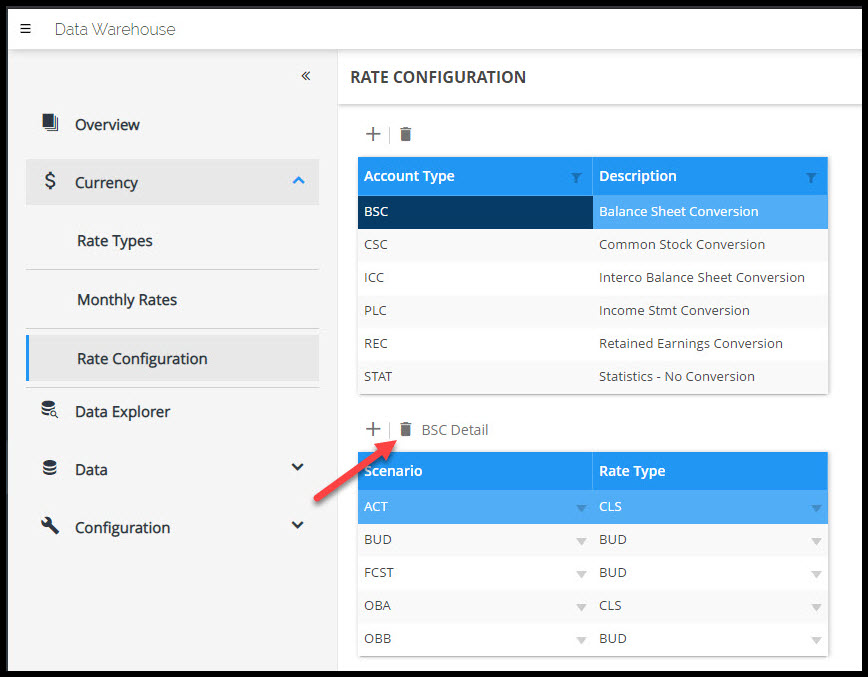Open the CLS rate type dropdown for ACT

click(x=816, y=508)
